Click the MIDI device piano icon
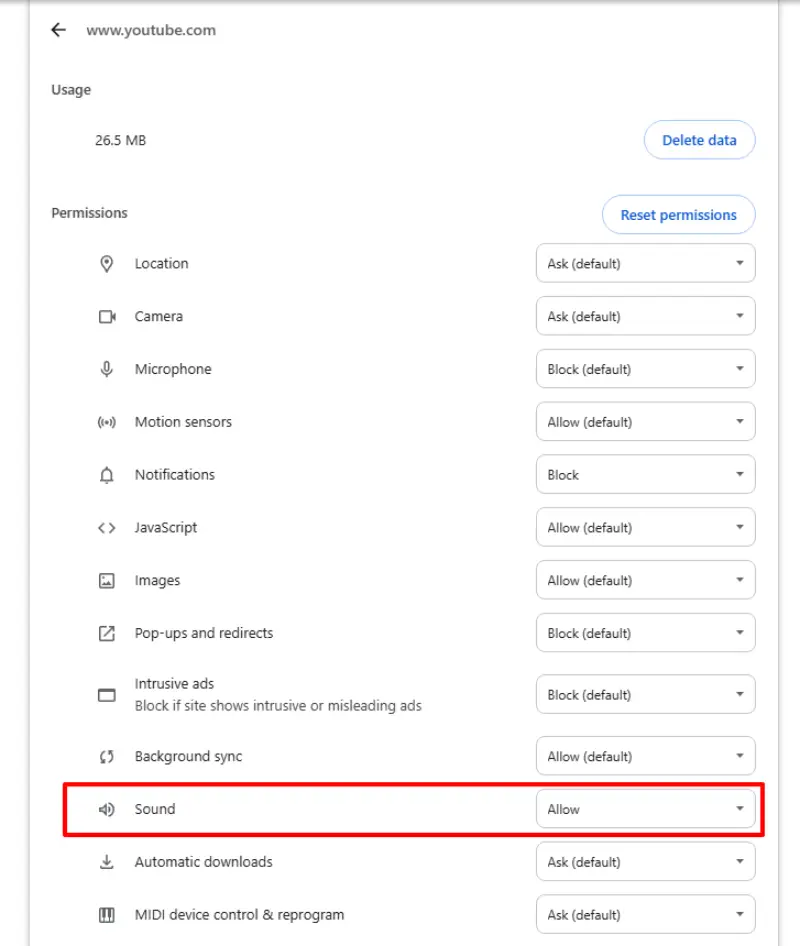The image size is (800, 946). click(107, 915)
